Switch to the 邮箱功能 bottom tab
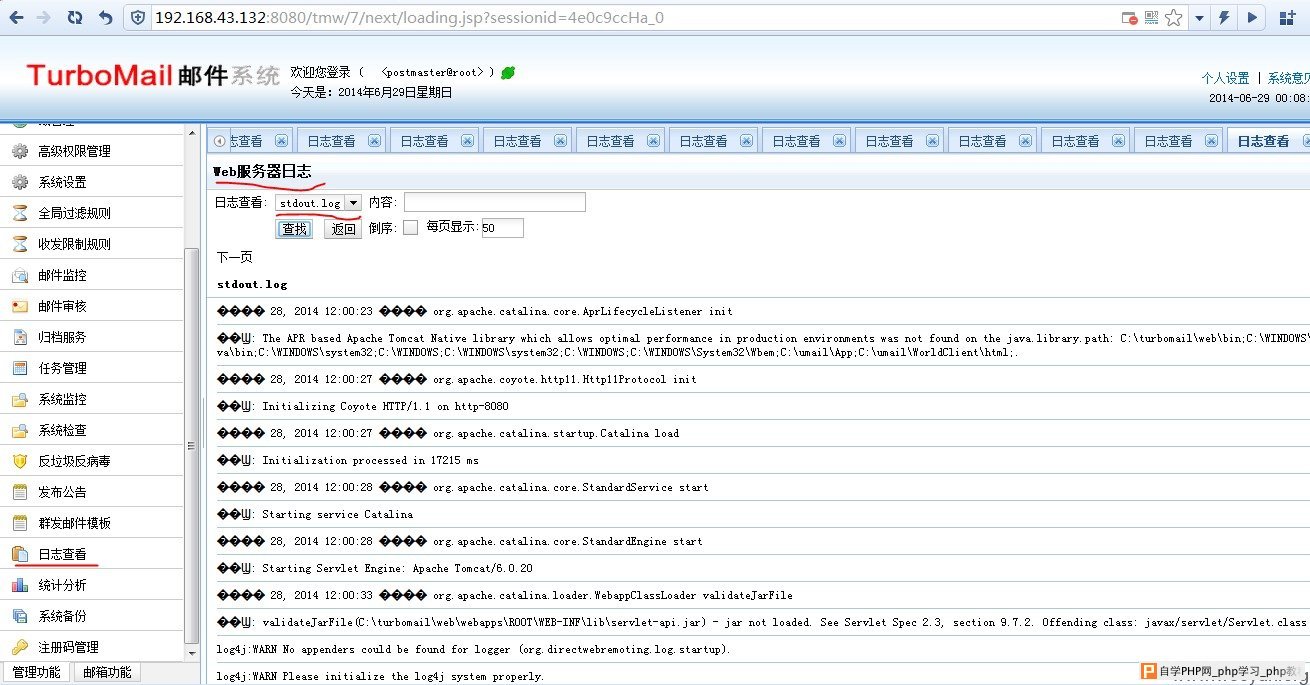The height and width of the screenshot is (685, 1310). pyautogui.click(x=107, y=672)
